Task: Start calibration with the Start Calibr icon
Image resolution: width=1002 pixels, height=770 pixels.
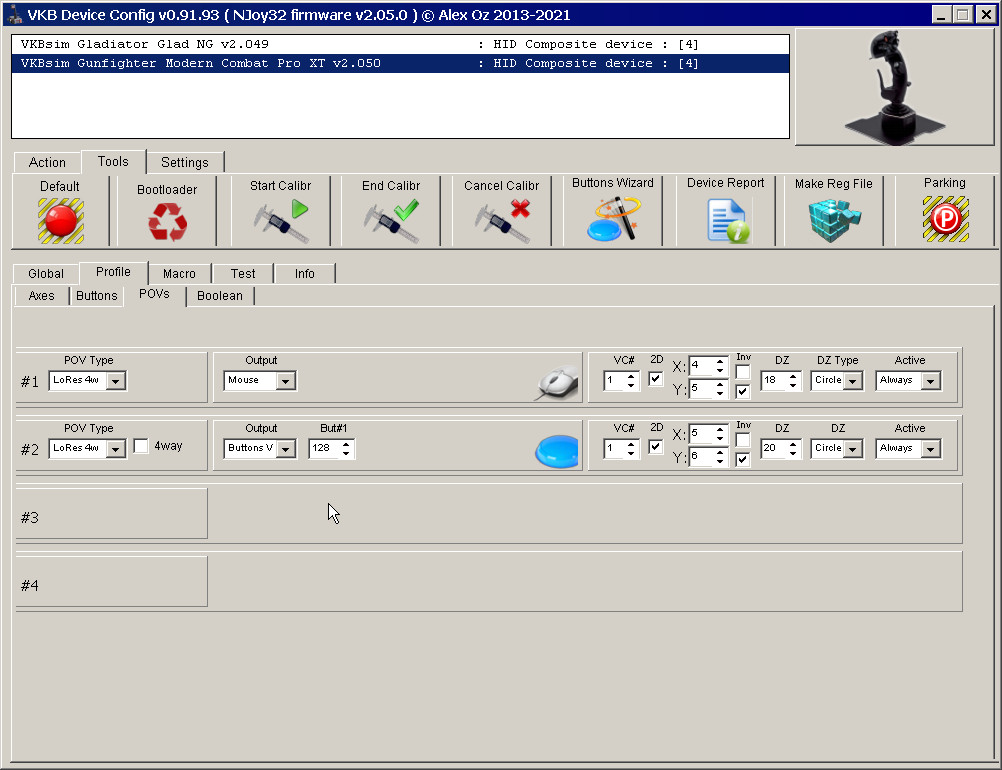Action: tap(281, 220)
